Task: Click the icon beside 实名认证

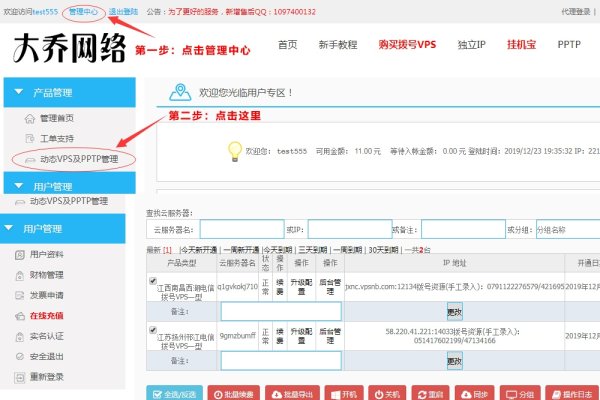Action: (x=20, y=336)
